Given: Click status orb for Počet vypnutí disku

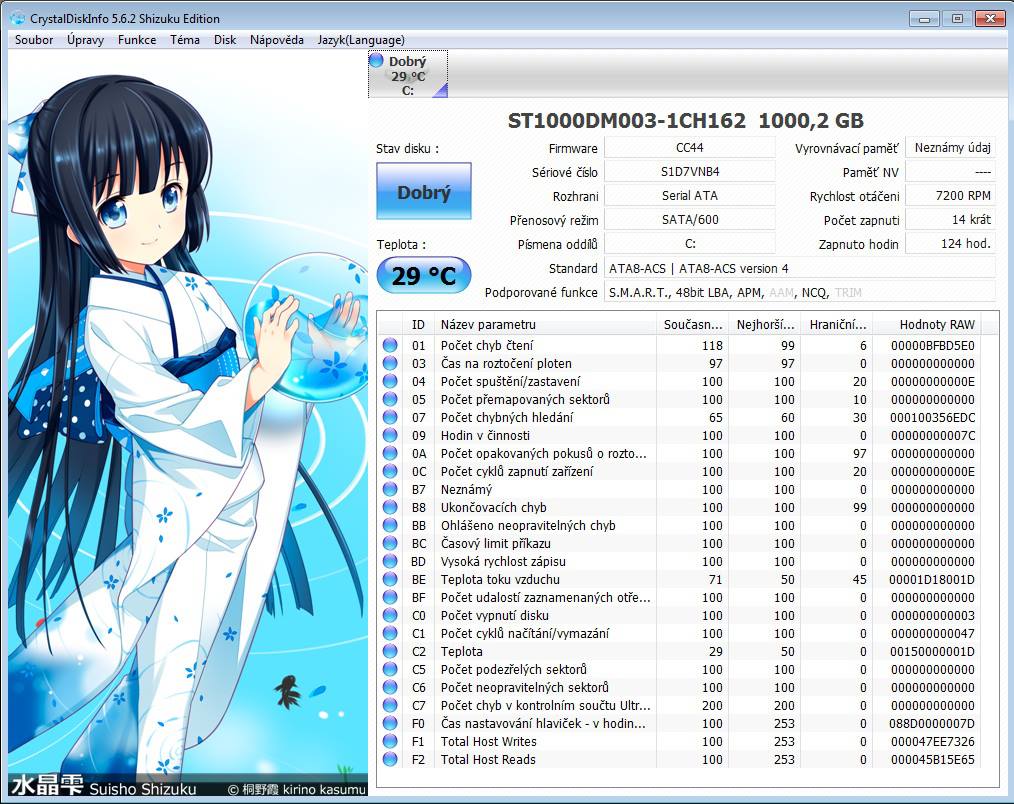Looking at the screenshot, I should tap(390, 615).
